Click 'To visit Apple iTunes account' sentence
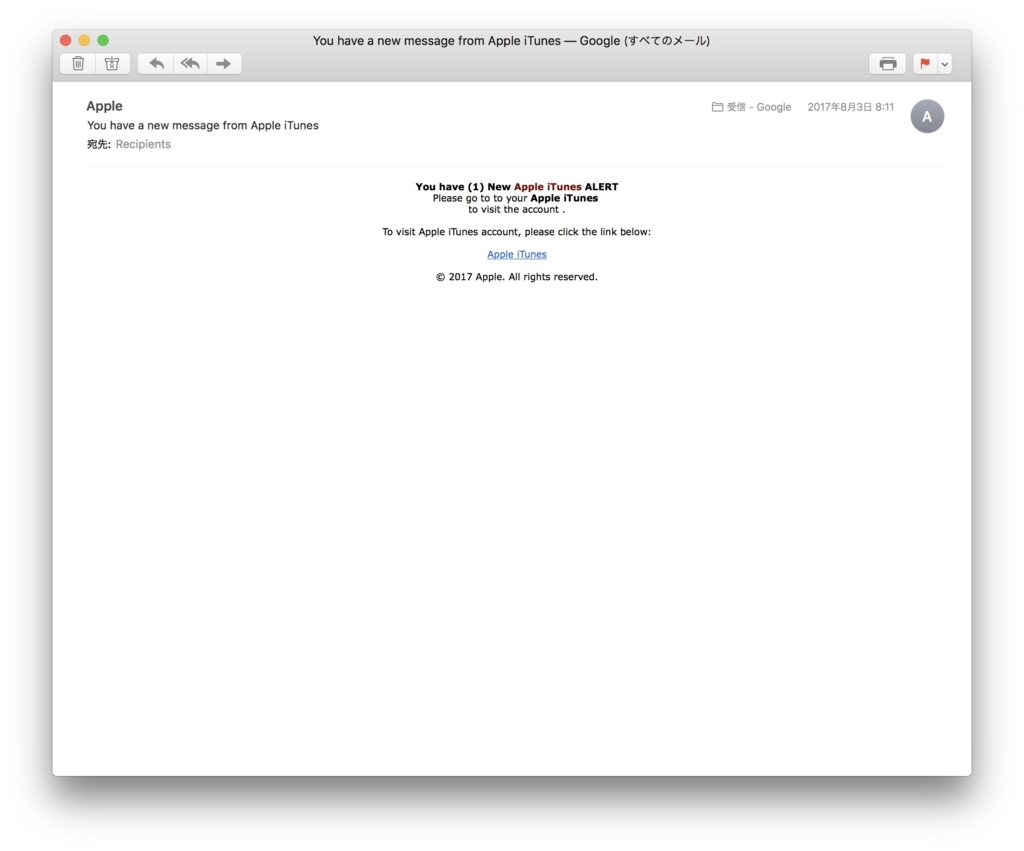The height and width of the screenshot is (851, 1024). click(517, 232)
